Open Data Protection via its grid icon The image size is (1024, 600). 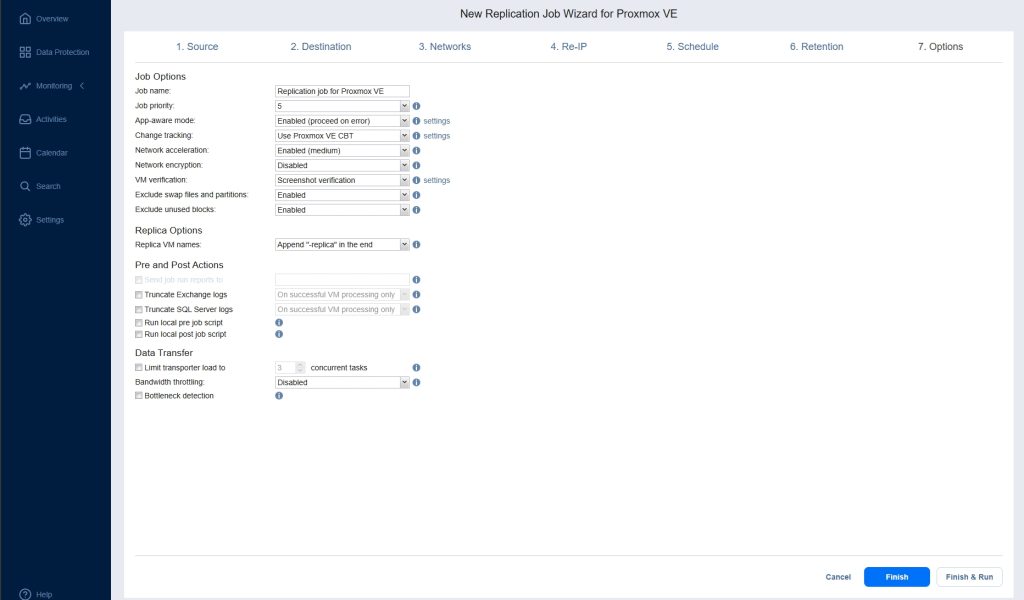tap(25, 52)
